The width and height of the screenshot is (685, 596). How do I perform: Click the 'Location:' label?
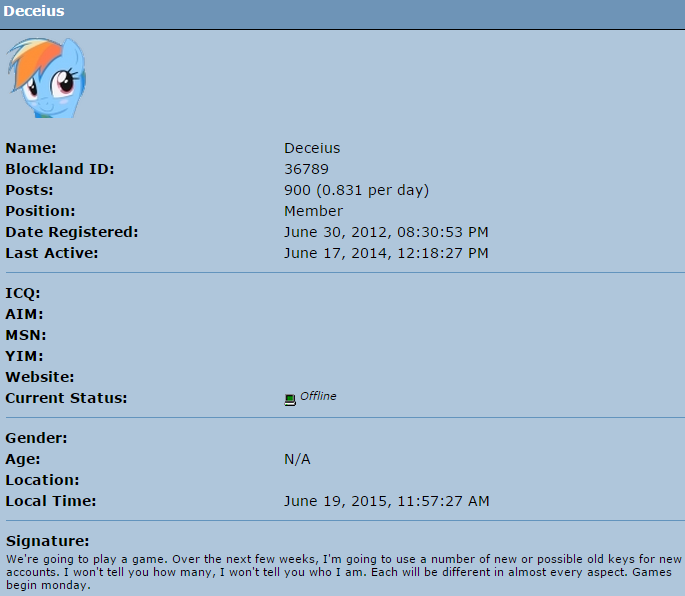pos(42,480)
